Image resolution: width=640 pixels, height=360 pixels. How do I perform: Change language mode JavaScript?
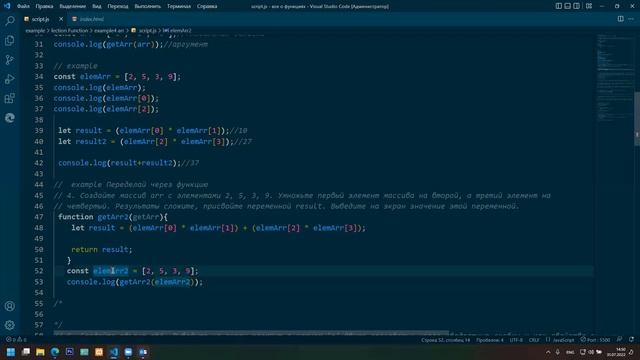tap(563, 340)
